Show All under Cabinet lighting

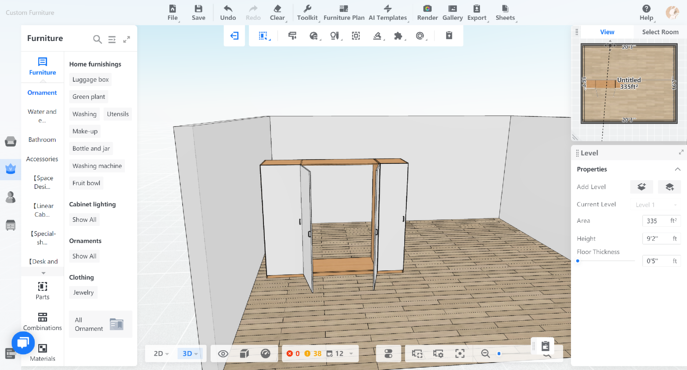(84, 220)
